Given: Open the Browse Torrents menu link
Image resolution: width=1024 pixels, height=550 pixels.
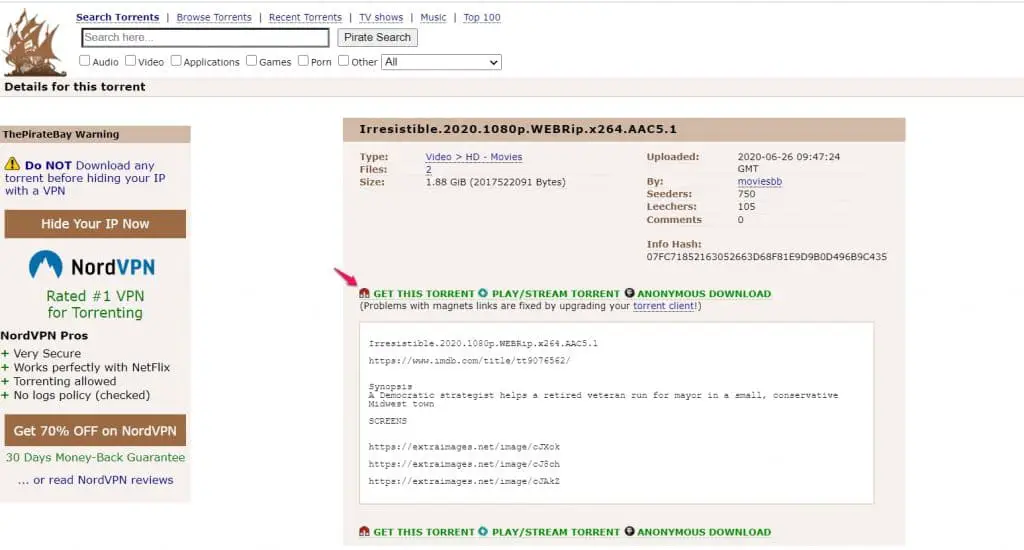Looking at the screenshot, I should 214,17.
